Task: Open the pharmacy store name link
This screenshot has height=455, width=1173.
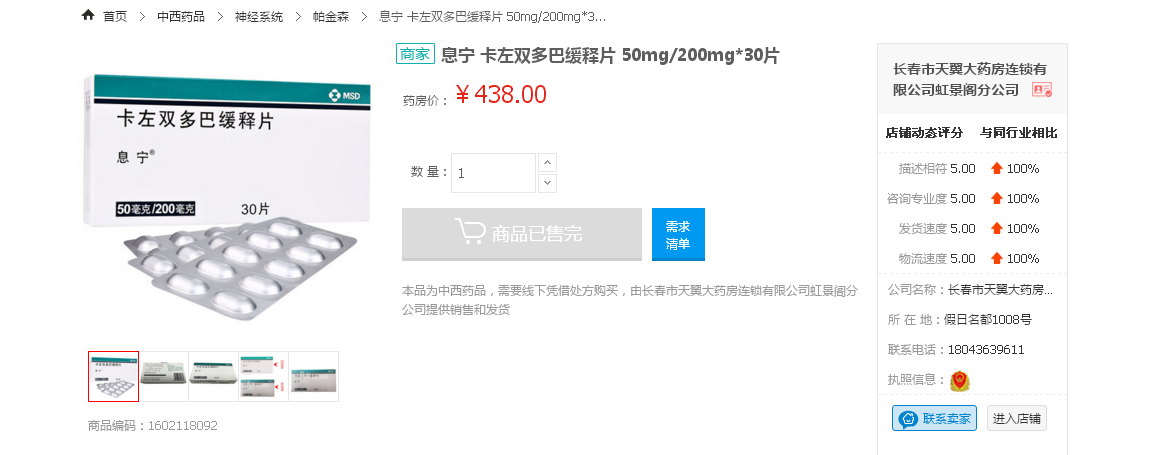Action: click(x=970, y=79)
